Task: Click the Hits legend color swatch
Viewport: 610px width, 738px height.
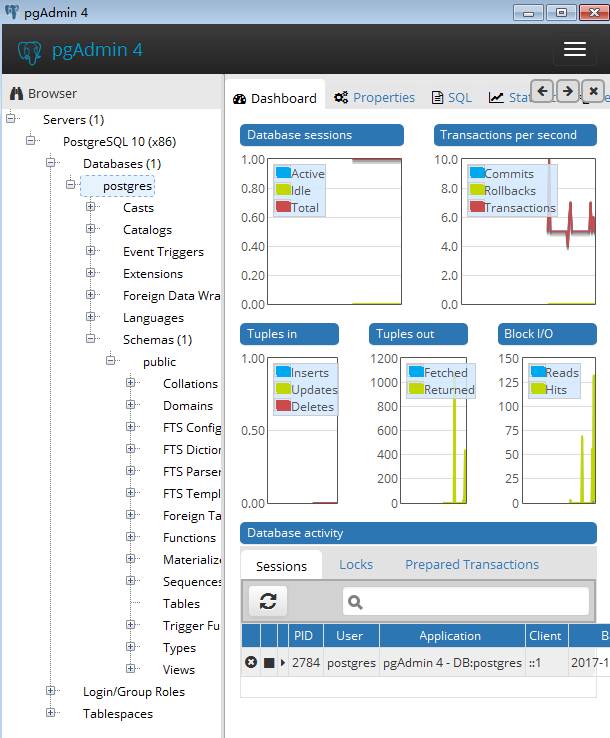Action: [538, 388]
